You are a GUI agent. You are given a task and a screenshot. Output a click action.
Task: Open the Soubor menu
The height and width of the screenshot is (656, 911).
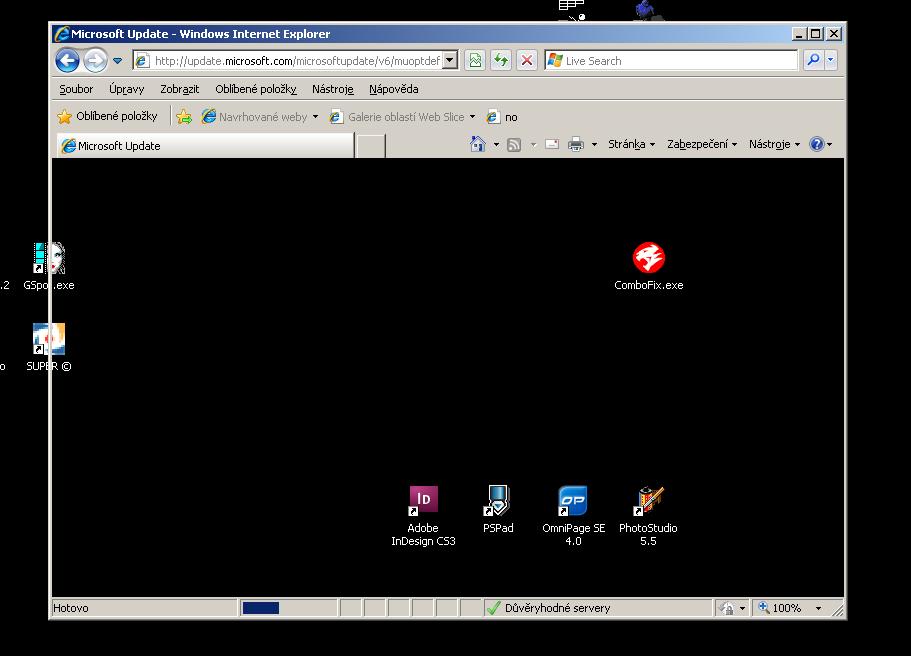click(76, 89)
